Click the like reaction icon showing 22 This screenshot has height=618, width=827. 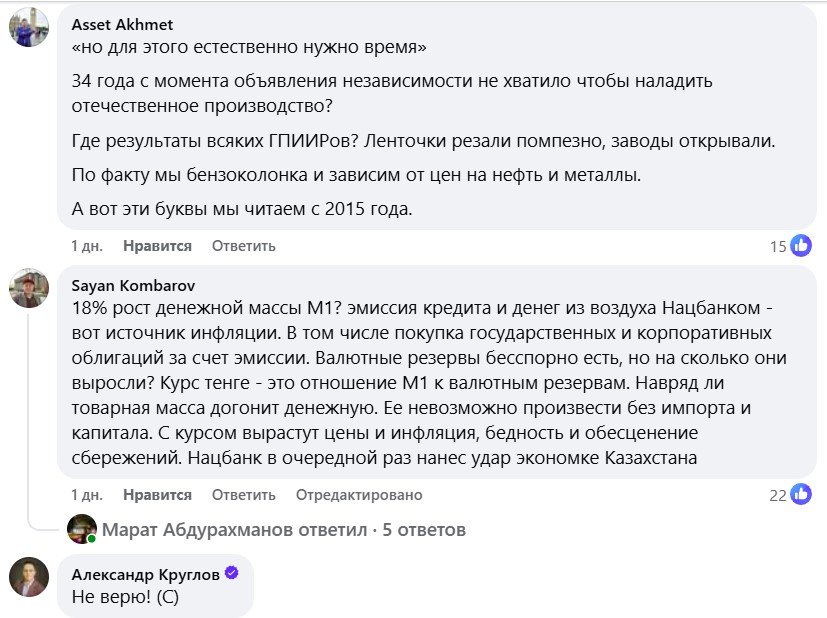click(801, 495)
